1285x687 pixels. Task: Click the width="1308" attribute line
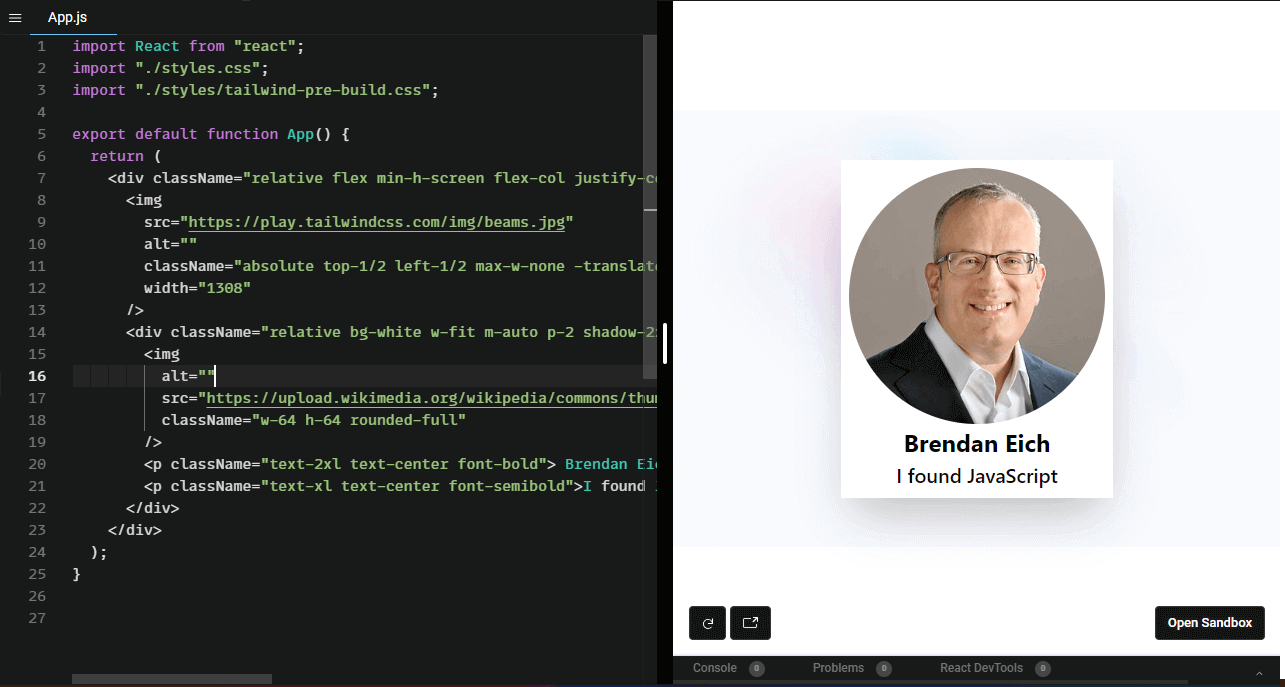pos(197,288)
